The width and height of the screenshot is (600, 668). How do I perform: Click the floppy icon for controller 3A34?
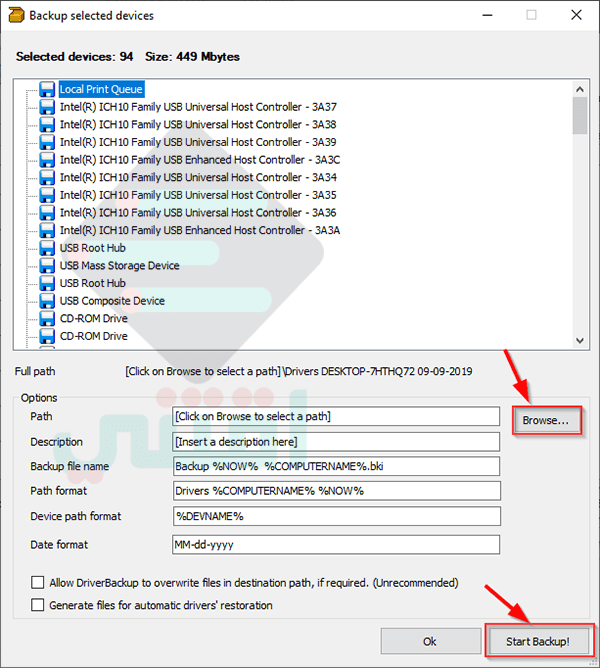click(x=47, y=177)
